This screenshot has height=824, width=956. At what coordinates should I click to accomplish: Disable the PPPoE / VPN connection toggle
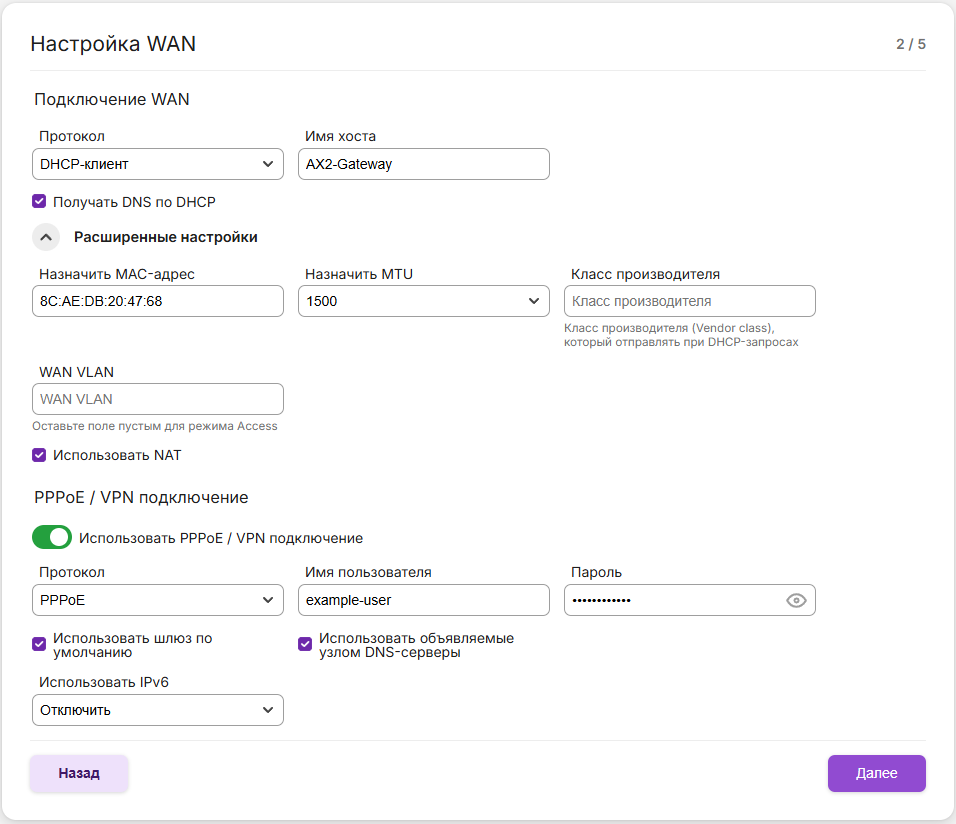[52, 537]
